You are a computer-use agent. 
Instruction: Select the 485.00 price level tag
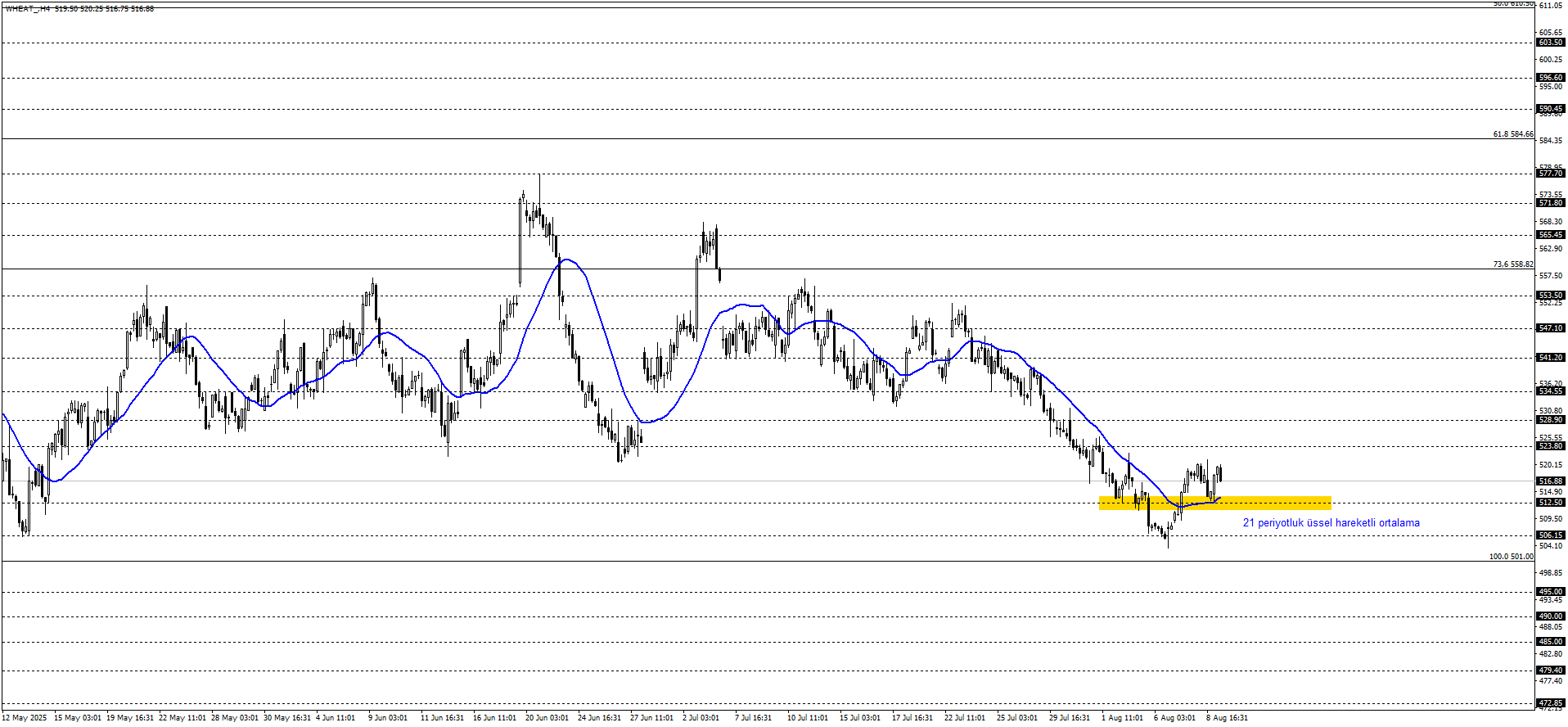pos(1551,642)
